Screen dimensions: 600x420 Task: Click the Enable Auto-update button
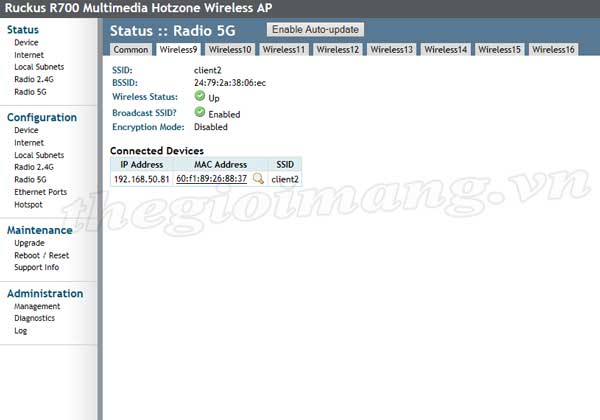(315, 29)
